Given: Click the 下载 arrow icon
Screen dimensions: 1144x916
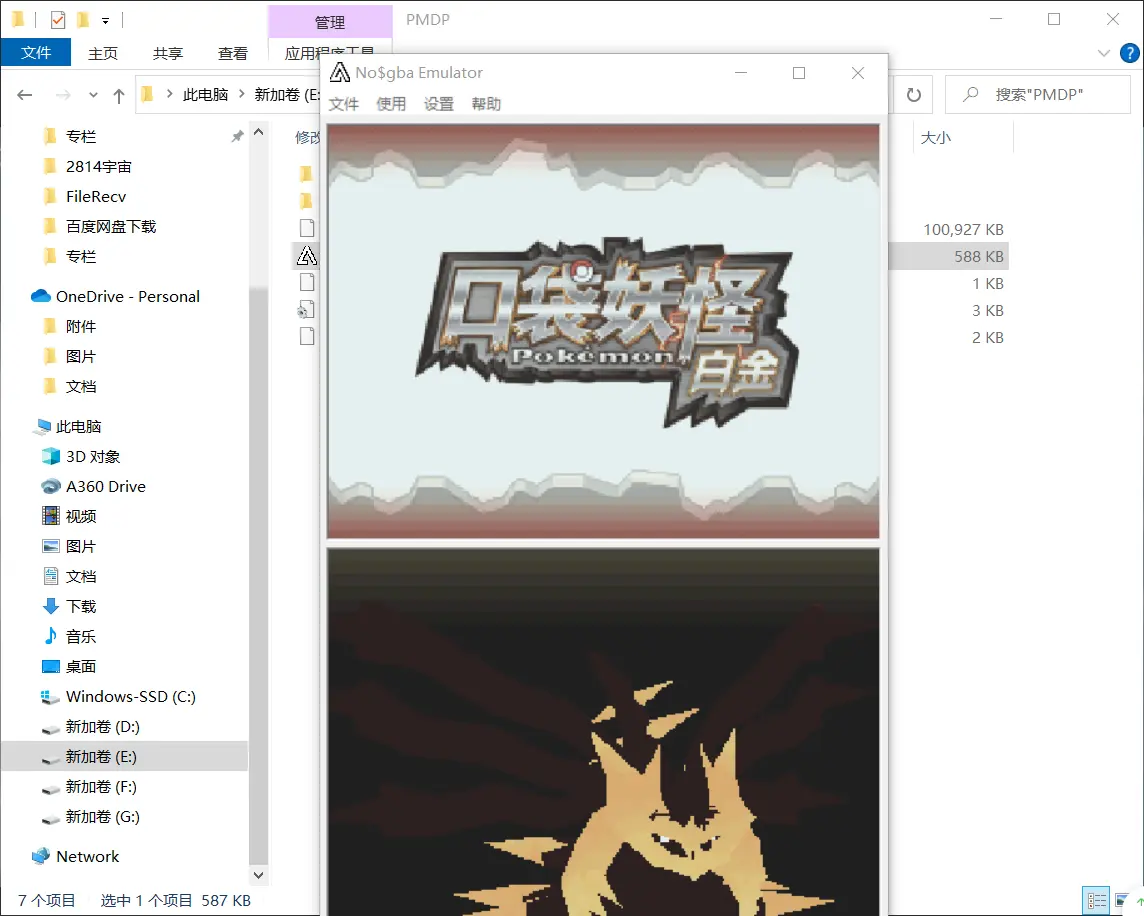Looking at the screenshot, I should click(50, 606).
